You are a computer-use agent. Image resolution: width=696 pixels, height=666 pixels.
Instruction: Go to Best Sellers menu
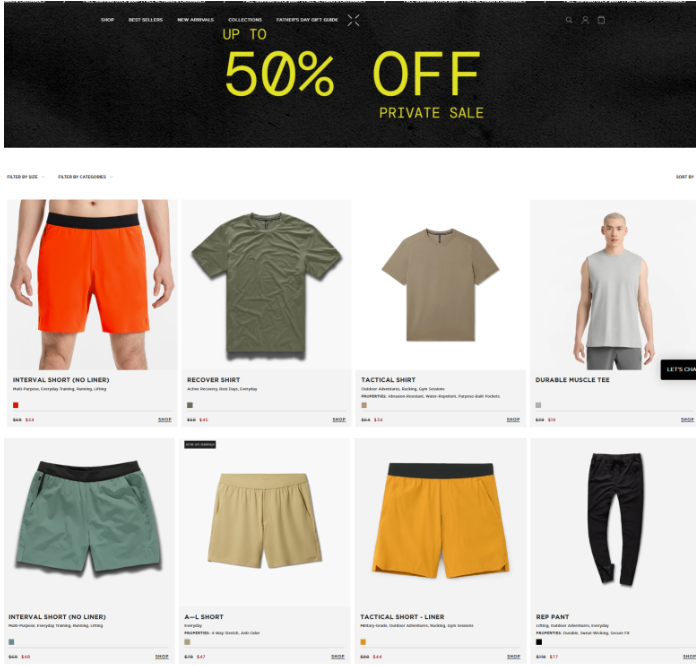(146, 20)
